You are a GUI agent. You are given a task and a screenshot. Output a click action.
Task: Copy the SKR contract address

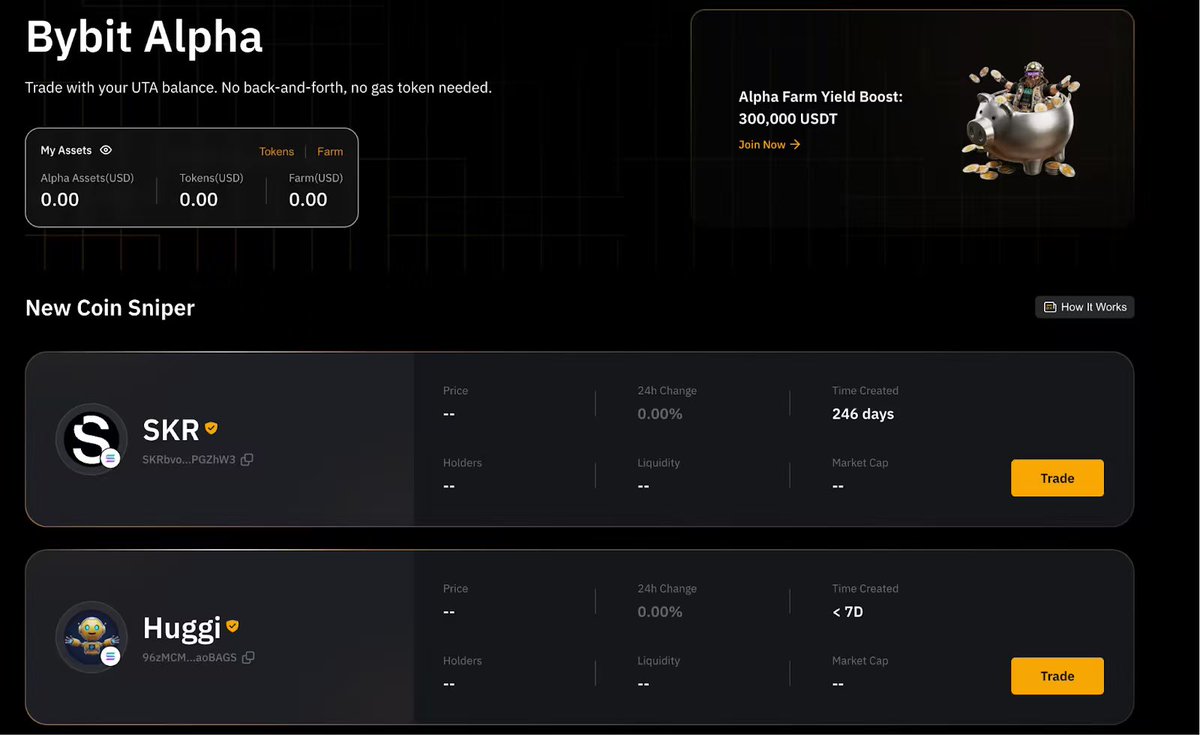pyautogui.click(x=247, y=460)
